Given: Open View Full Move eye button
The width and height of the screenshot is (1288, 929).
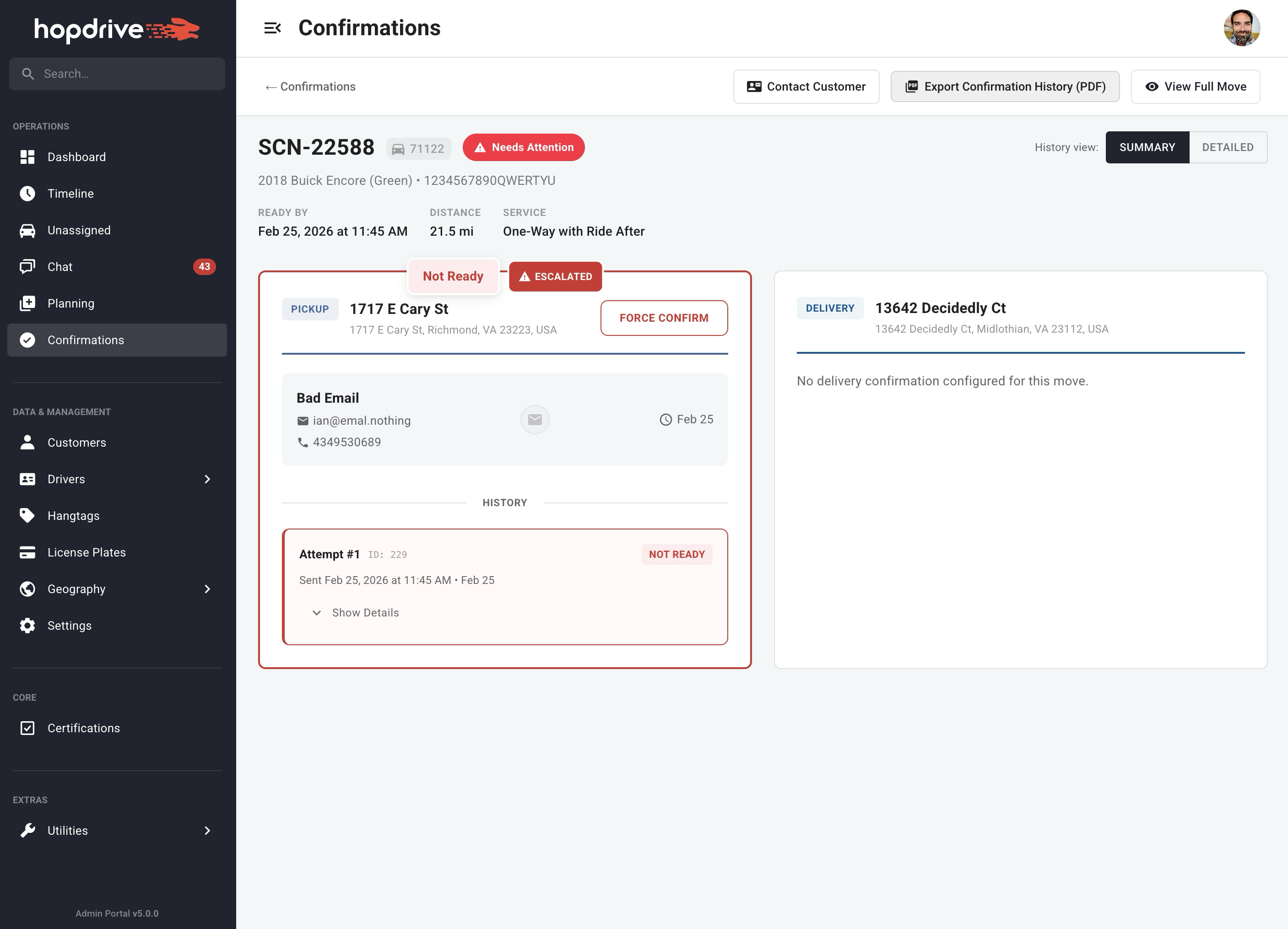Looking at the screenshot, I should pyautogui.click(x=1195, y=87).
